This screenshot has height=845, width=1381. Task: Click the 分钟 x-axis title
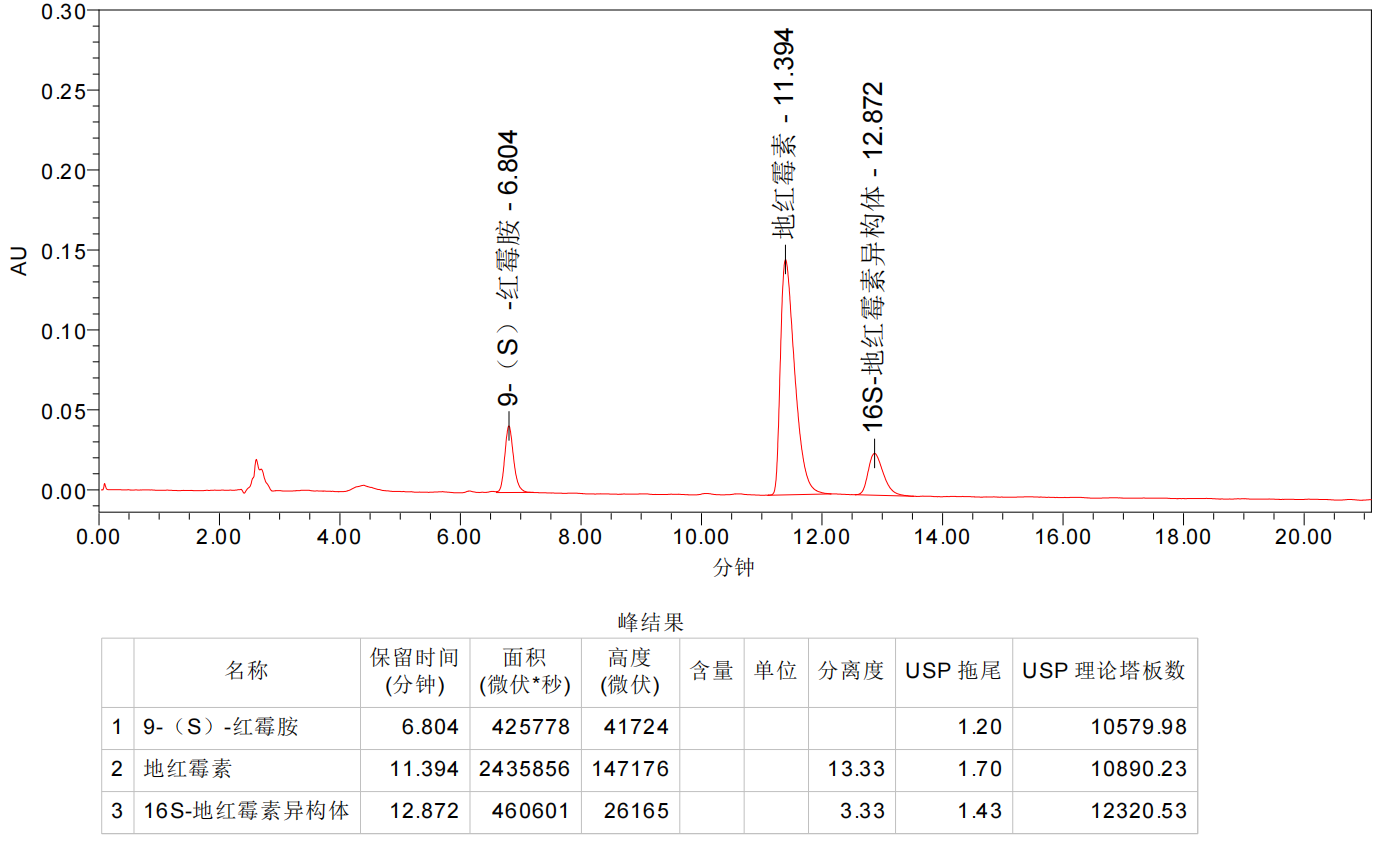click(x=733, y=568)
